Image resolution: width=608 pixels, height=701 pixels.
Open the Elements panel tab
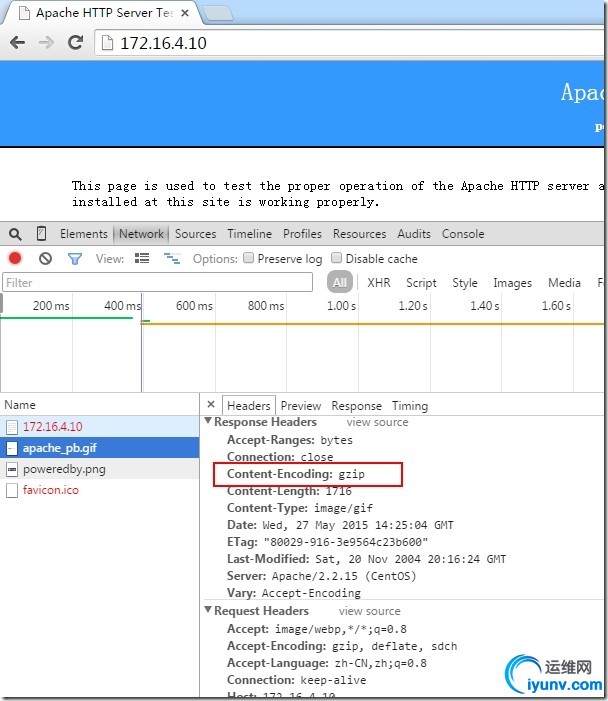[84, 234]
